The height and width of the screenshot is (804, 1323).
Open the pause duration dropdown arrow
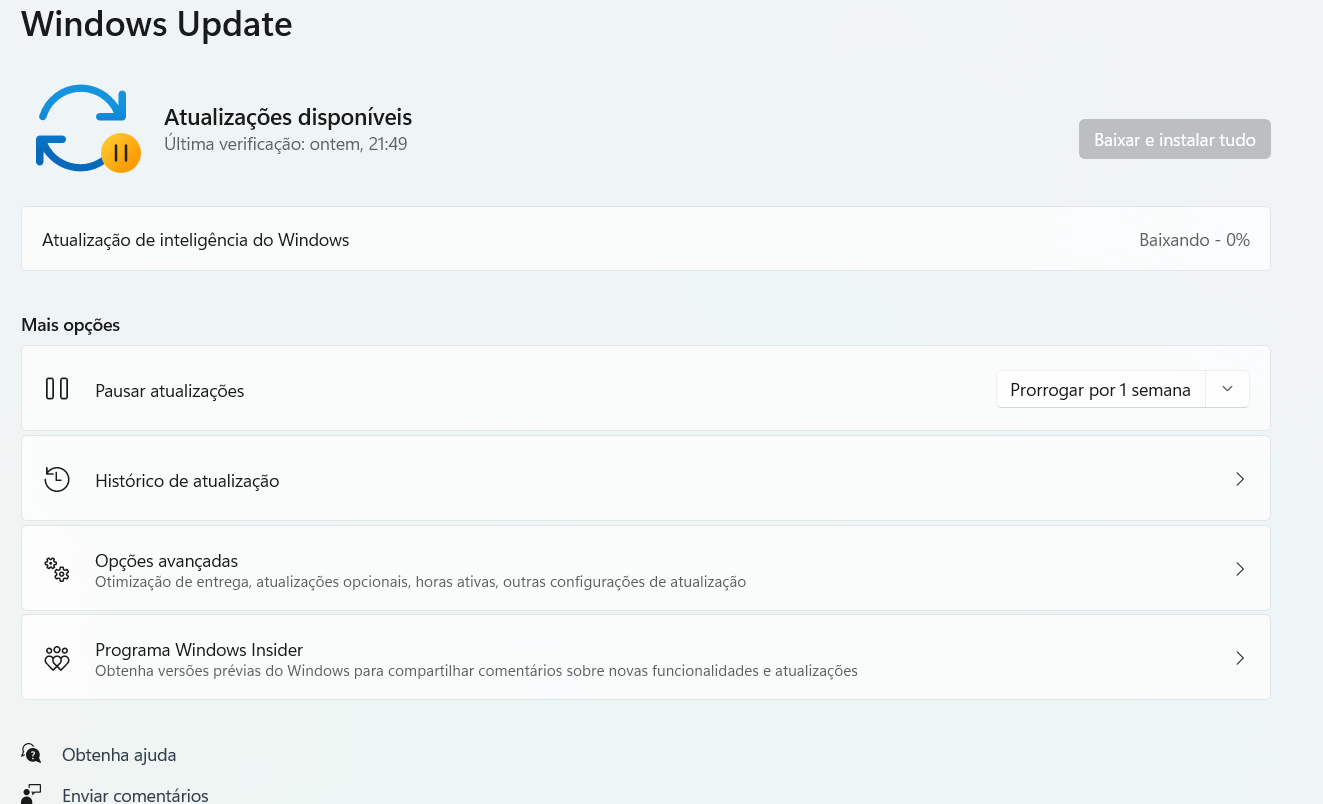tap(1228, 389)
